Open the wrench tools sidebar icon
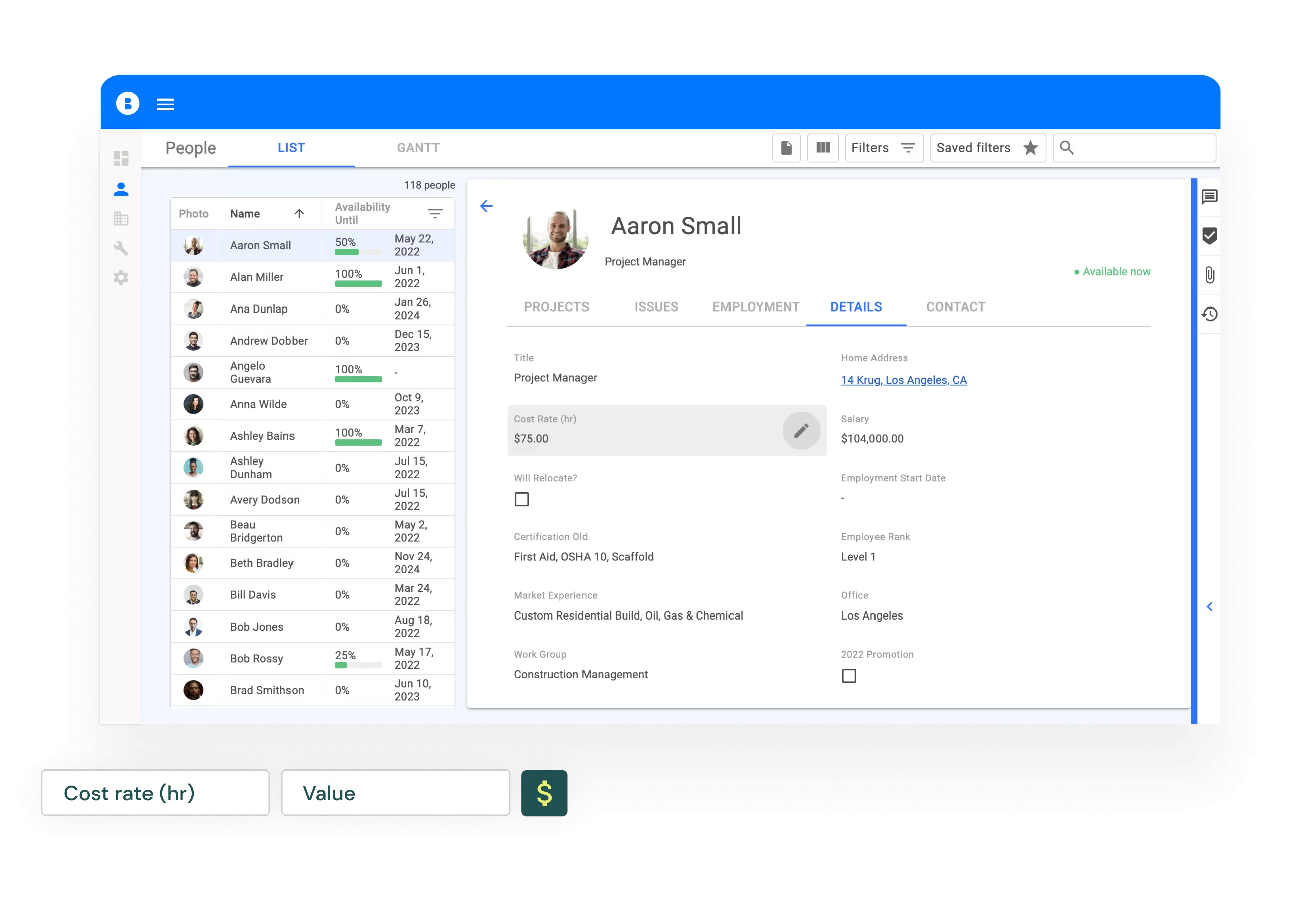This screenshot has height=924, width=1313. (121, 248)
